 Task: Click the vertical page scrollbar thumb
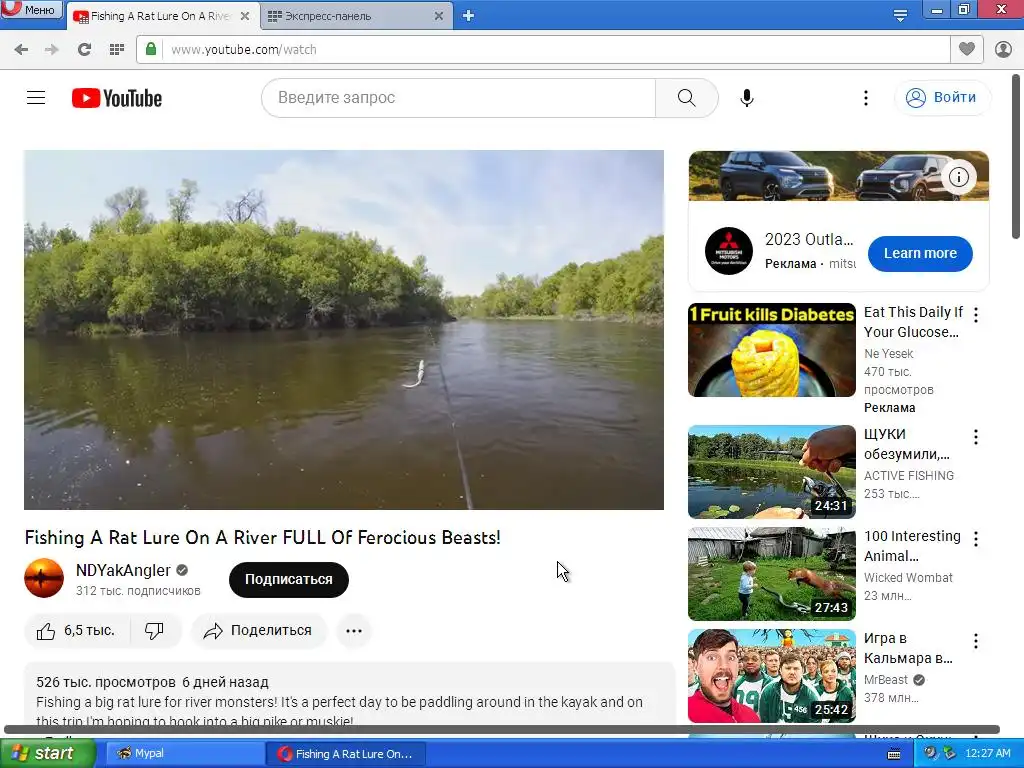coord(1016,157)
